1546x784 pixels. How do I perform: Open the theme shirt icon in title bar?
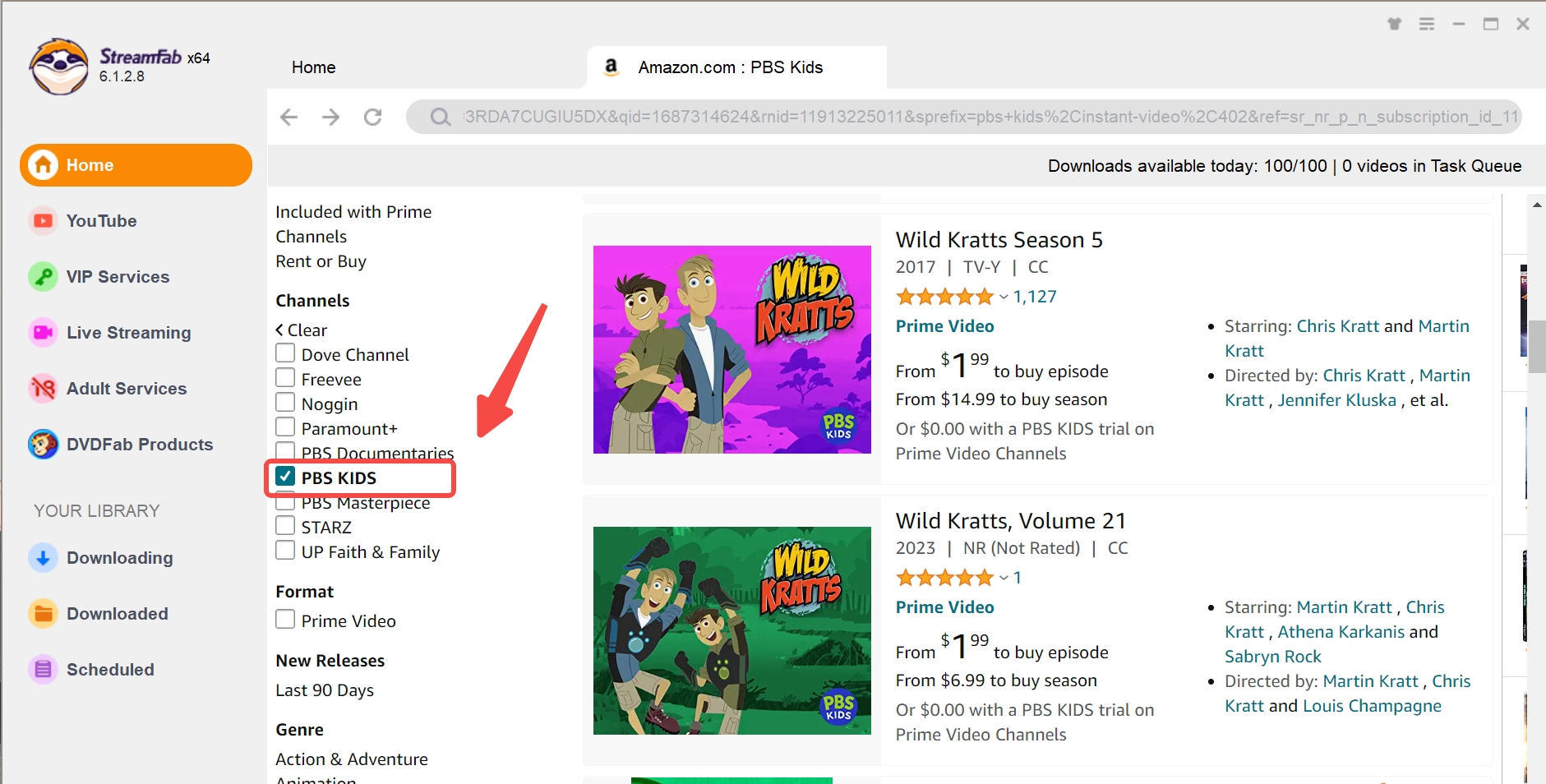[1395, 24]
